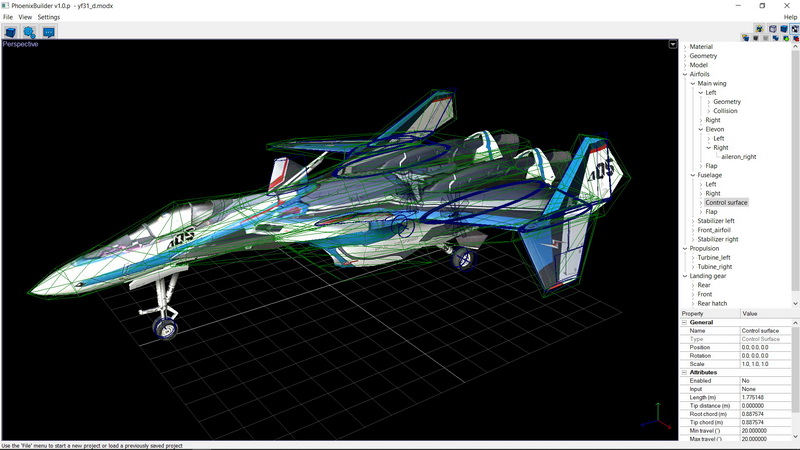
Task: Select the Stabilizer right tree item
Action: (x=718, y=239)
